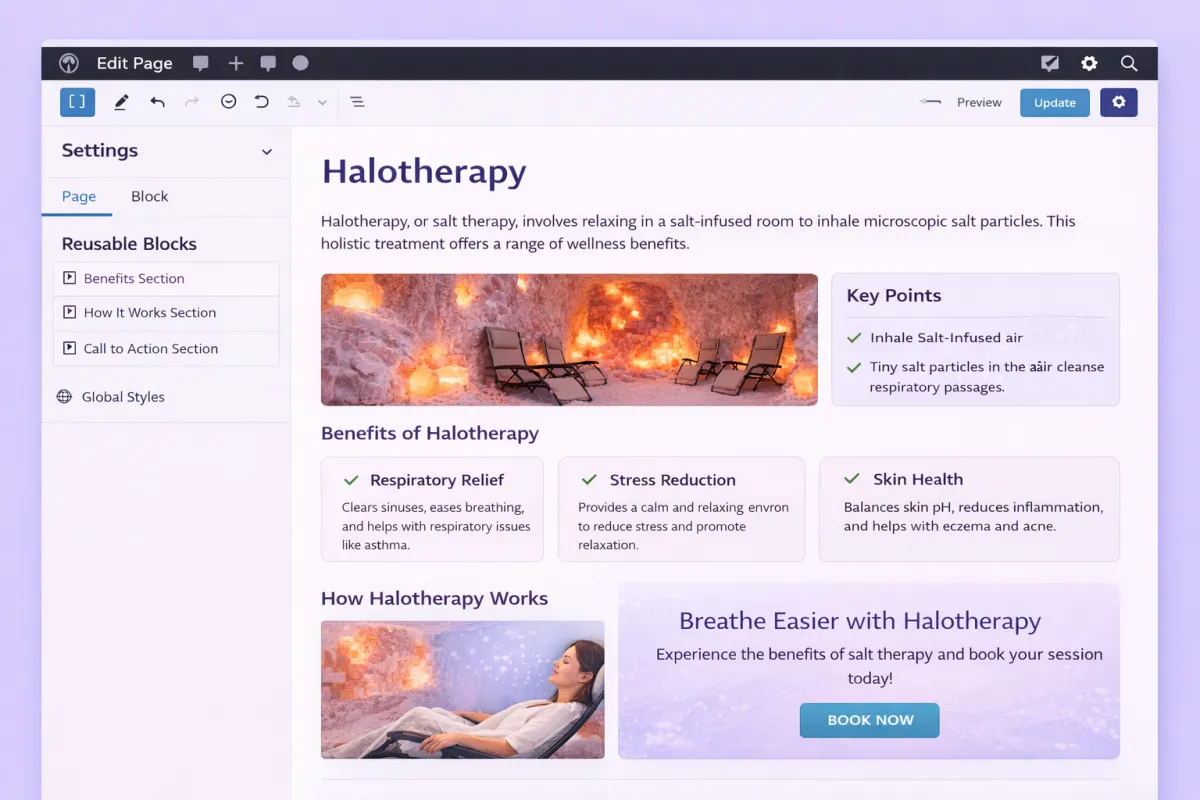This screenshot has height=800, width=1200.
Task: Click the Reusable Blocks heading
Action: 129,244
